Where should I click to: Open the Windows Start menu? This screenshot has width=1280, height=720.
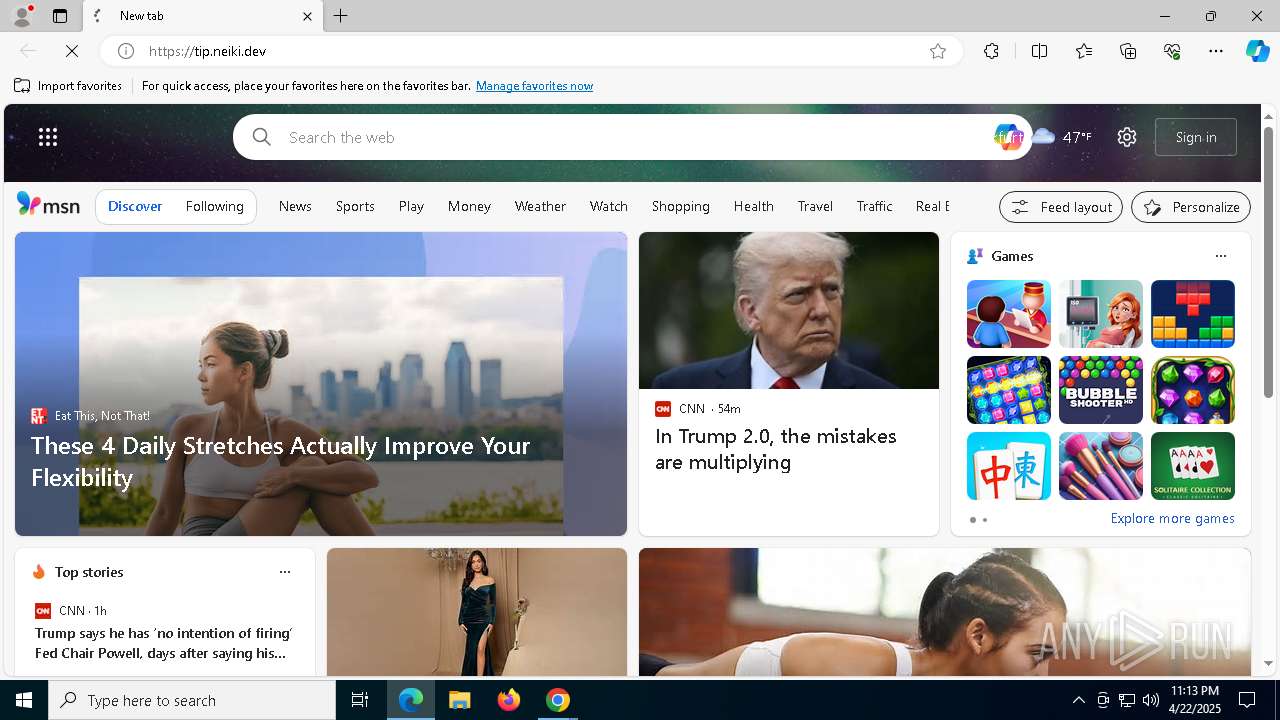click(24, 700)
